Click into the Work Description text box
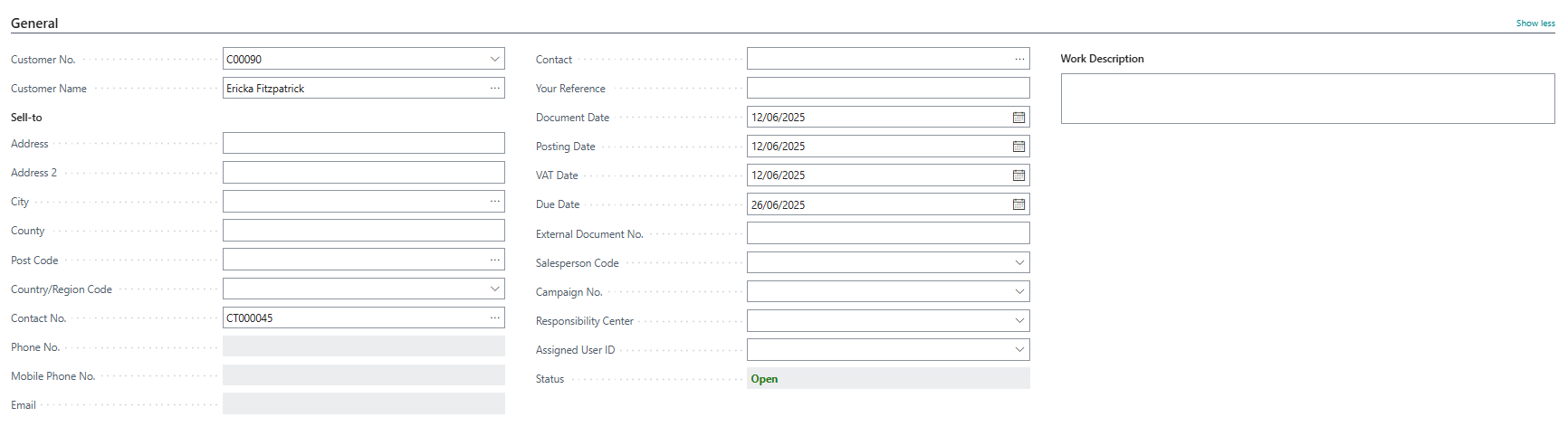1568x436 pixels. [x=1307, y=99]
